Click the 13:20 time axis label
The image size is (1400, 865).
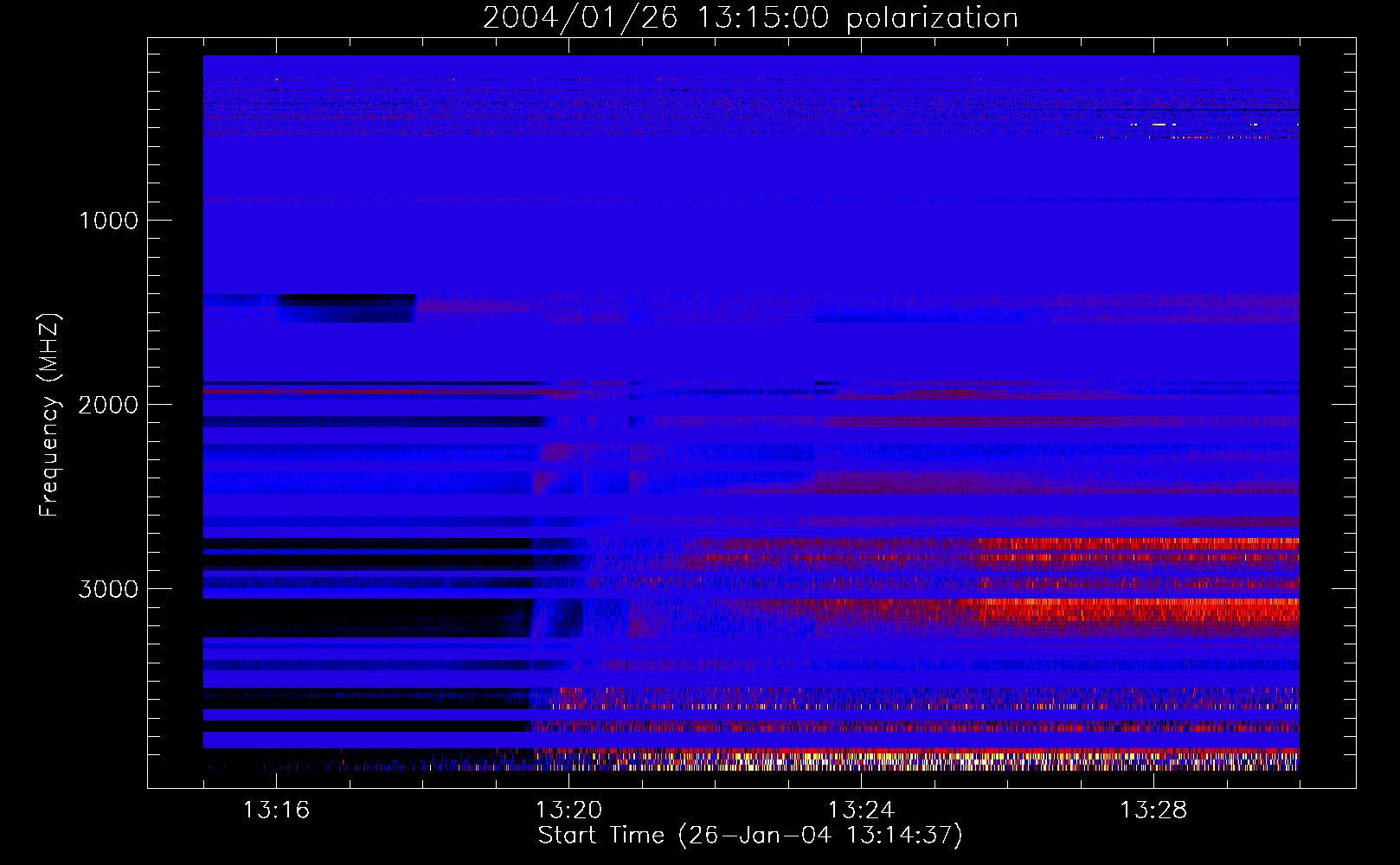point(568,811)
